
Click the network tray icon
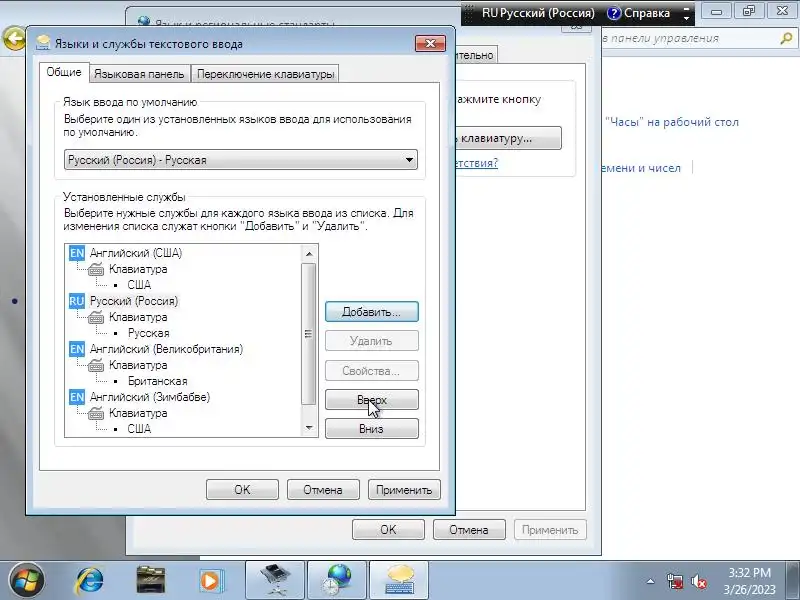click(675, 581)
